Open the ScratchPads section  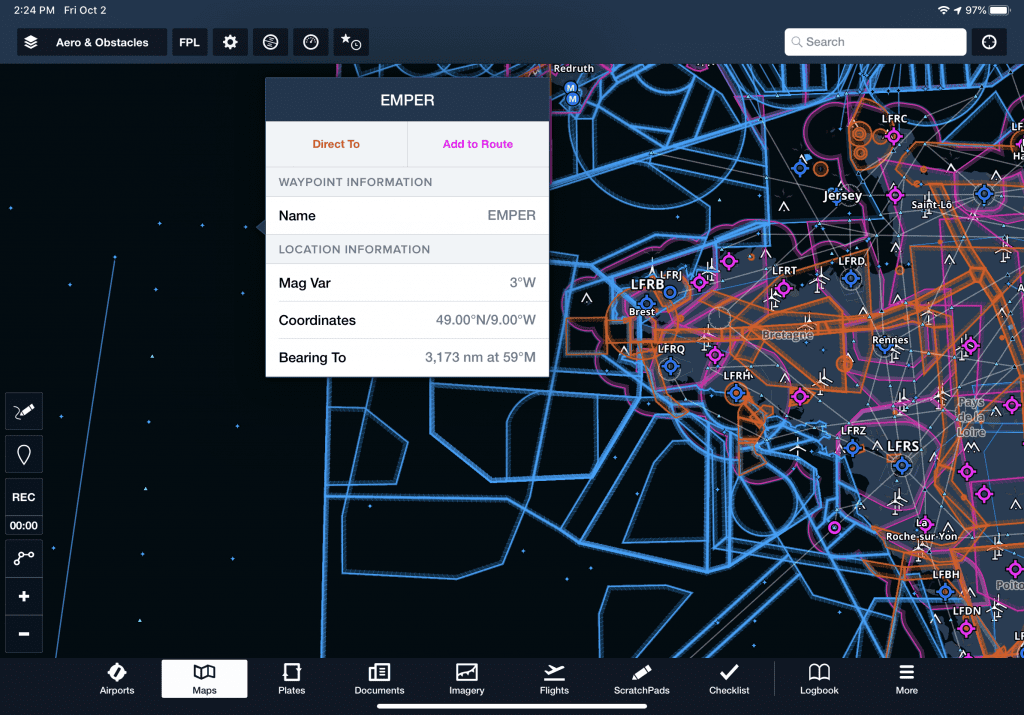point(641,679)
